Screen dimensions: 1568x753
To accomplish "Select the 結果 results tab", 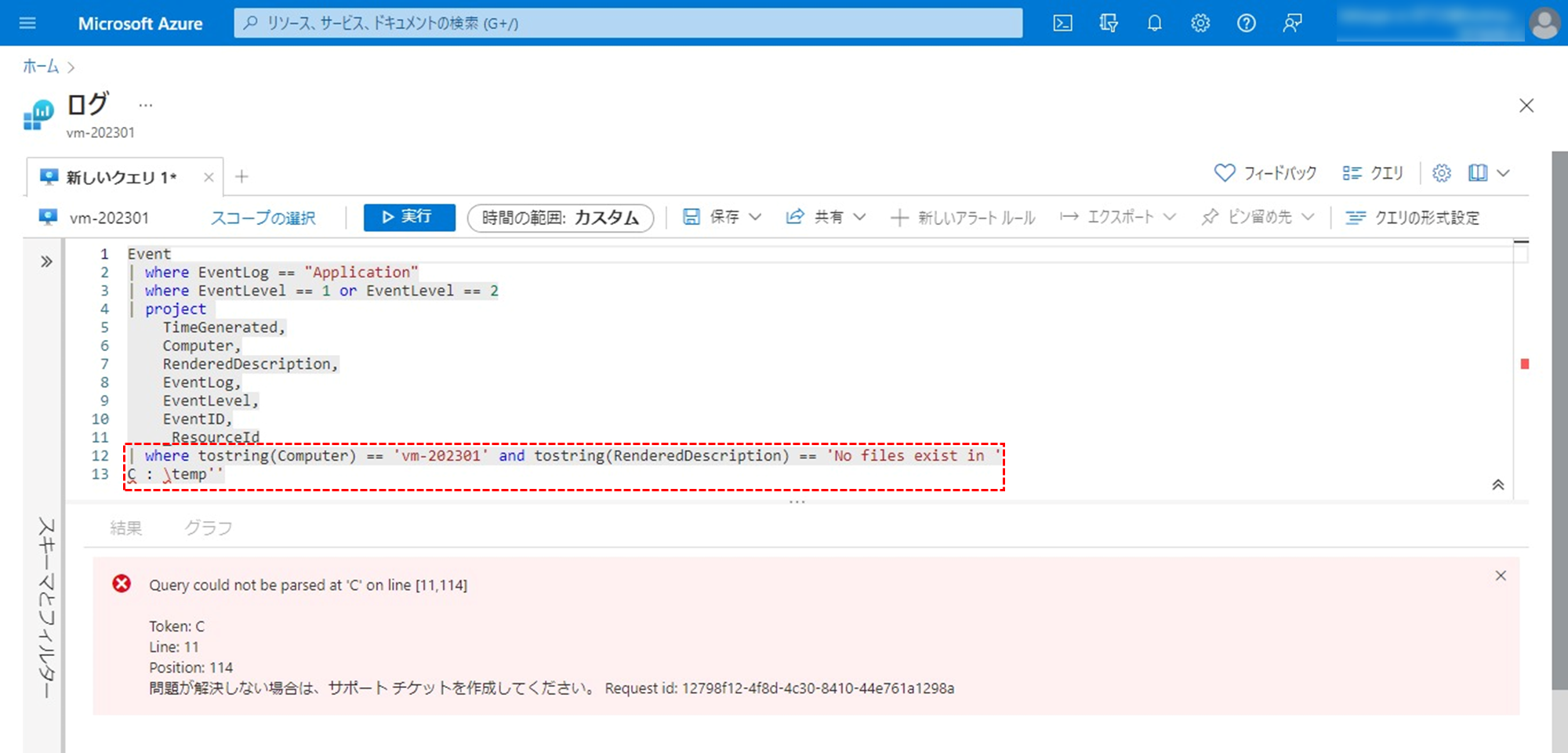I will [125, 528].
